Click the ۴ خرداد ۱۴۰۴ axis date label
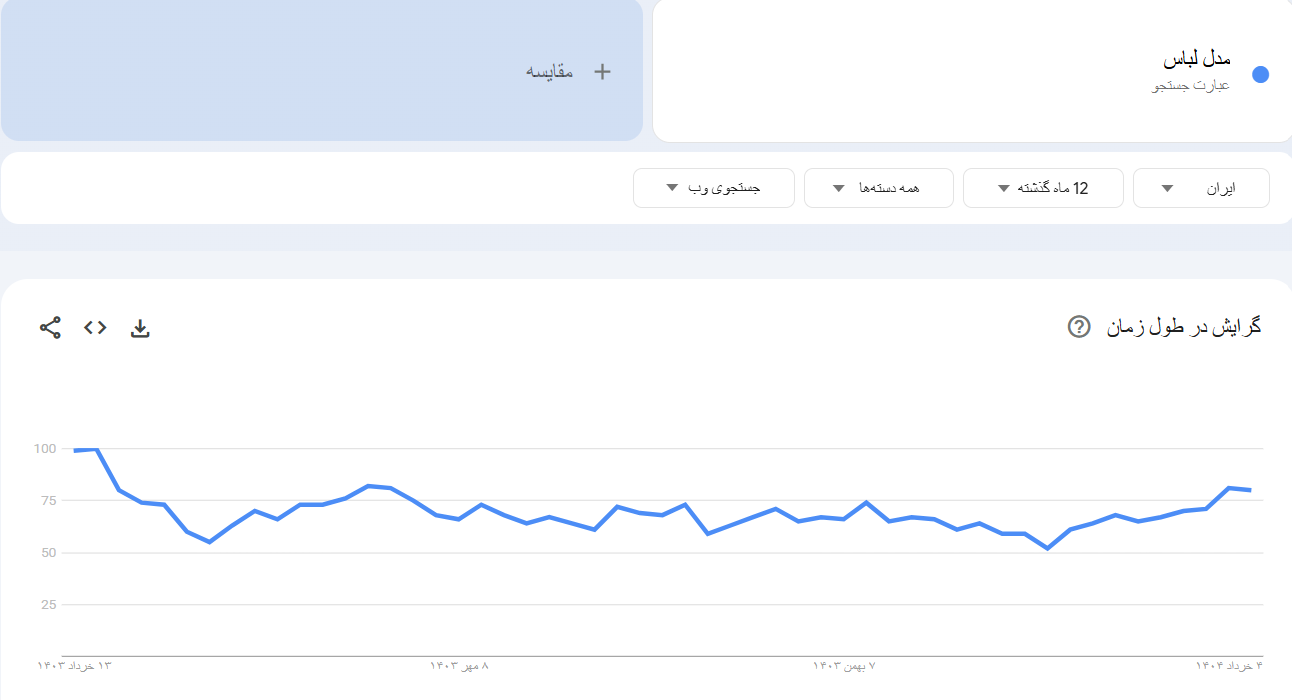This screenshot has width=1292, height=700. point(1230,666)
